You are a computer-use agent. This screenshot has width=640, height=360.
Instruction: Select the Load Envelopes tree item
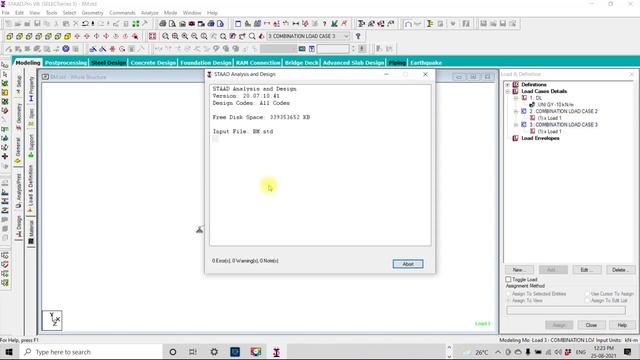[540, 138]
